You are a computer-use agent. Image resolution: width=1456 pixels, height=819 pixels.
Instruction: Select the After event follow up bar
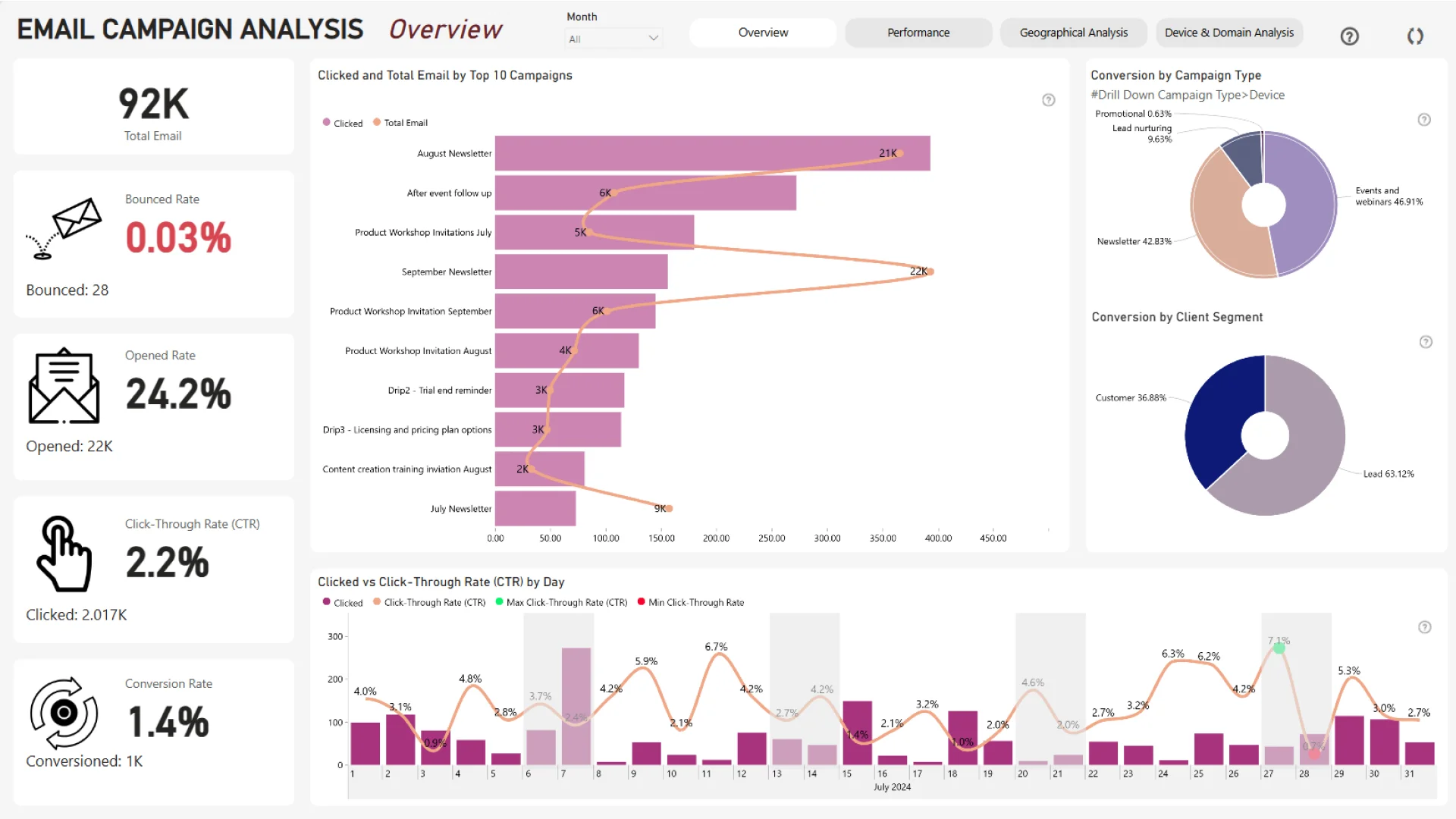[645, 193]
